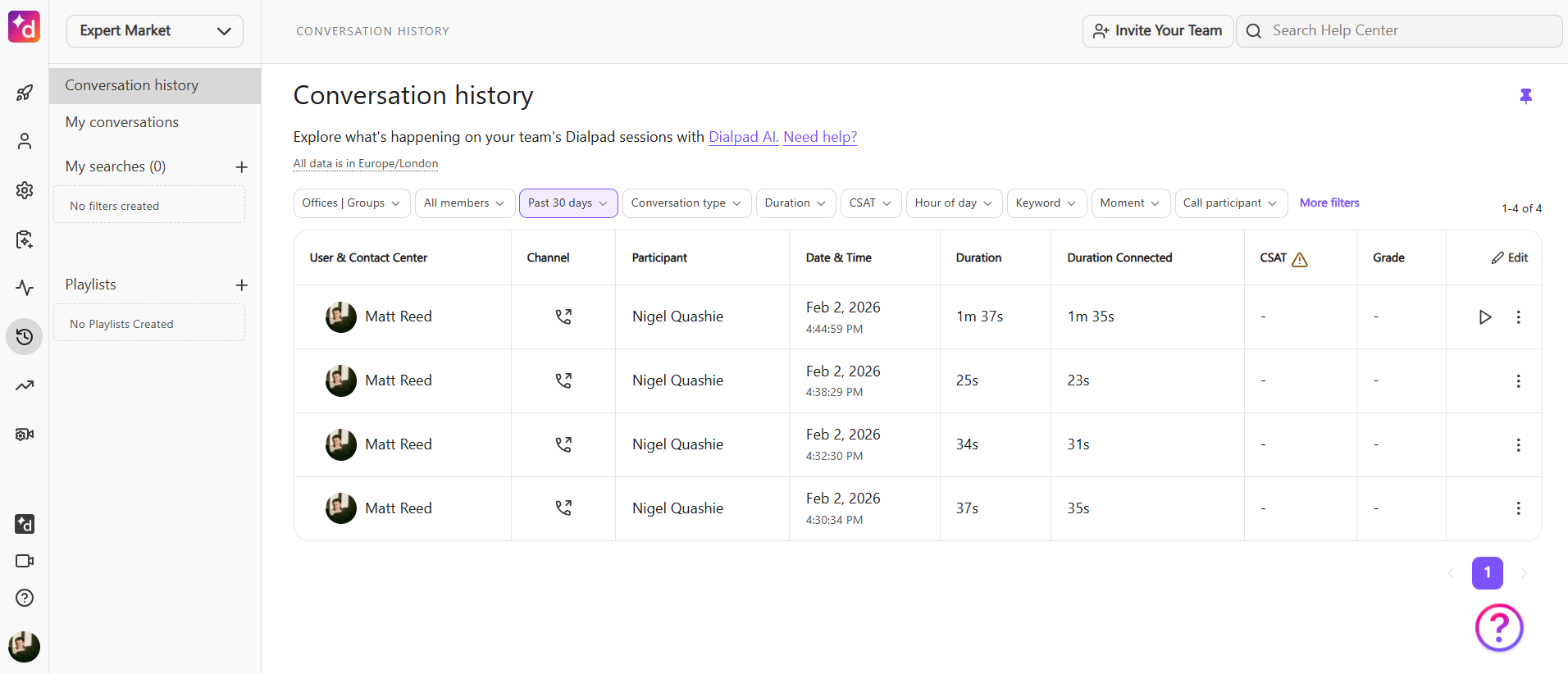Open the CSAT filter dropdown
Viewport: 1568px width, 674px height.
pos(871,203)
